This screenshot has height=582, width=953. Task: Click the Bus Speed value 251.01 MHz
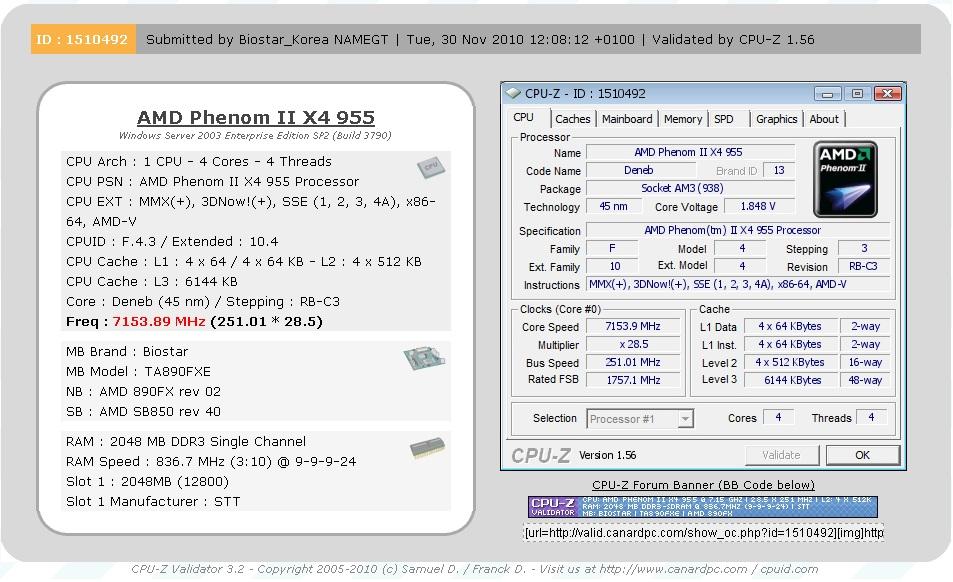(x=633, y=363)
